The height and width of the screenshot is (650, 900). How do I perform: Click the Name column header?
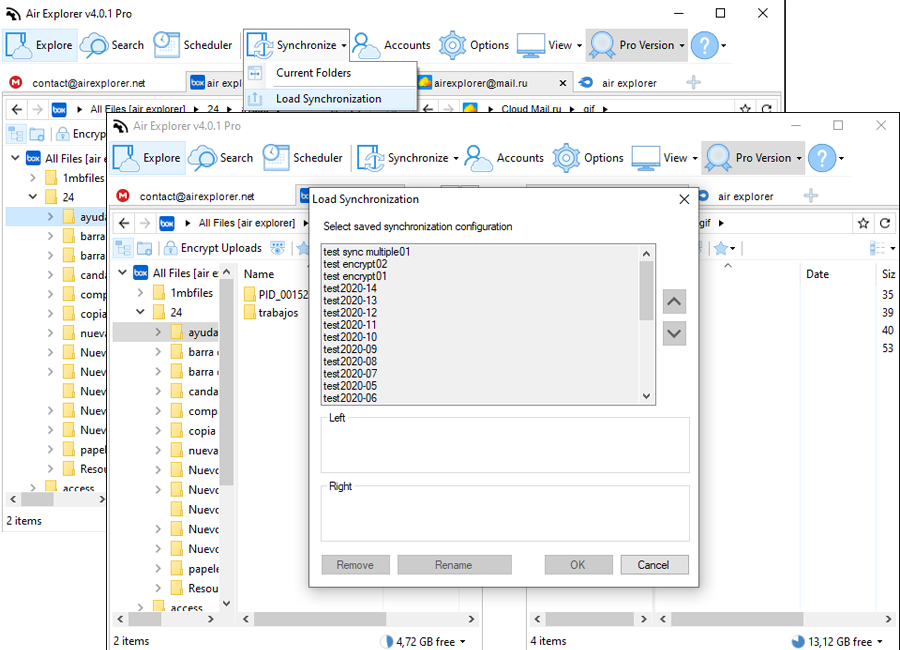point(259,274)
